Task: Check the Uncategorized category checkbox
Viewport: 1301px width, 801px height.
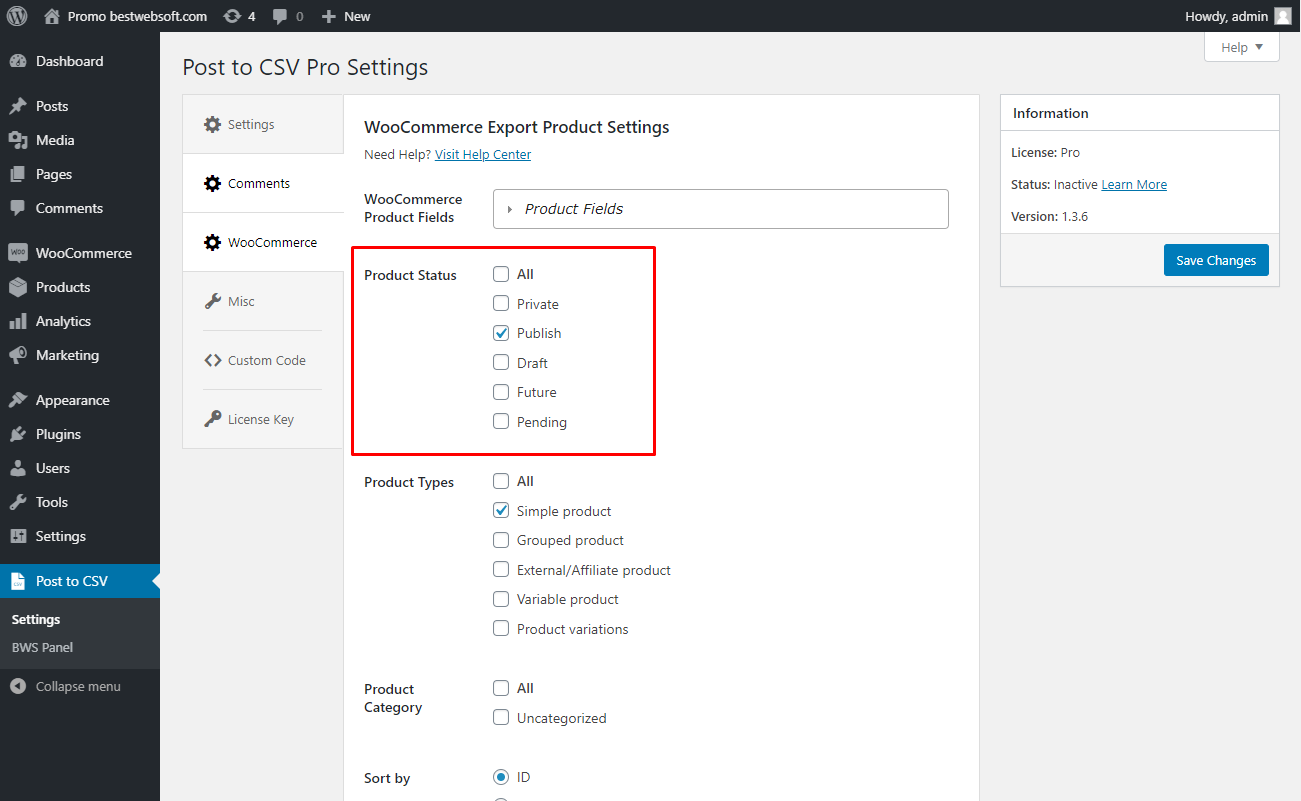Action: click(501, 718)
